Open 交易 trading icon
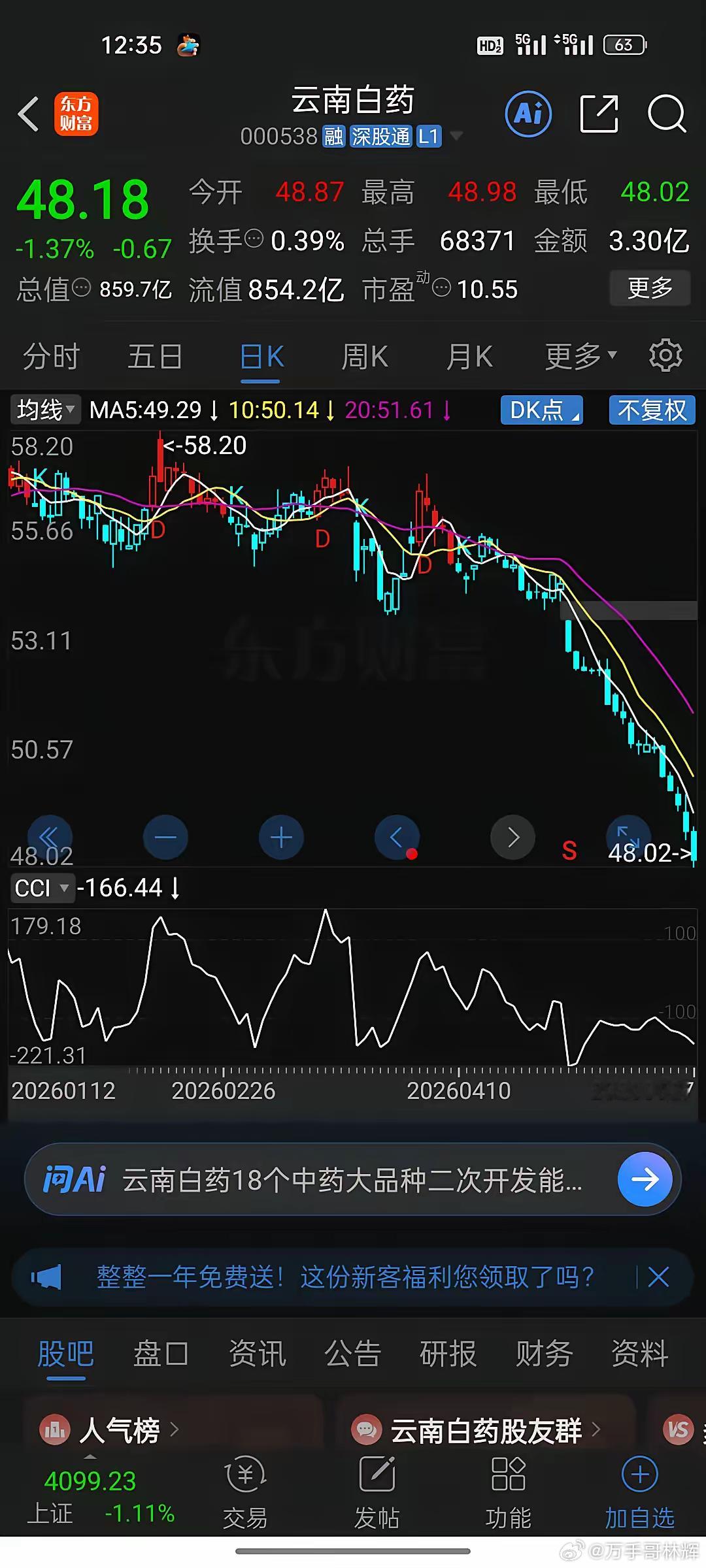The width and height of the screenshot is (706, 1568). coord(246,1494)
